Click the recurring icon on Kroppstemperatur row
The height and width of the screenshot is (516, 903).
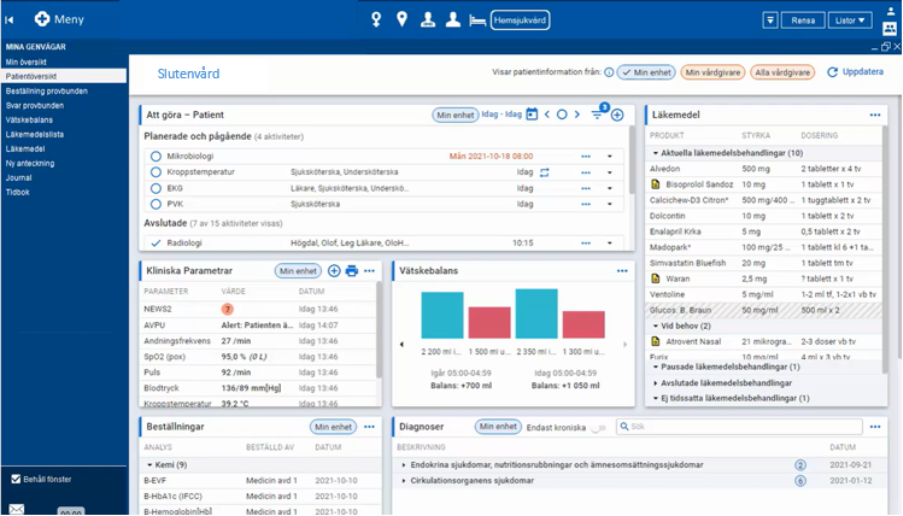[544, 172]
